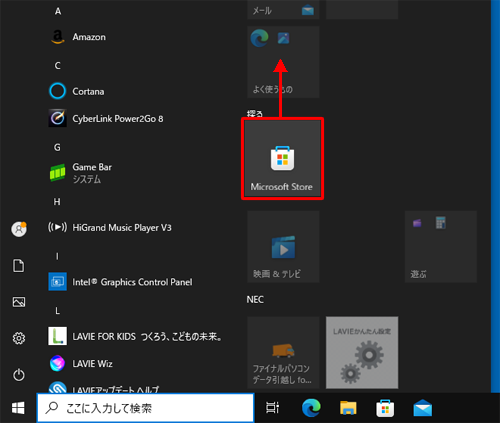Click the taskbar search box
Screen dimensions: 500x423
(x=146, y=408)
